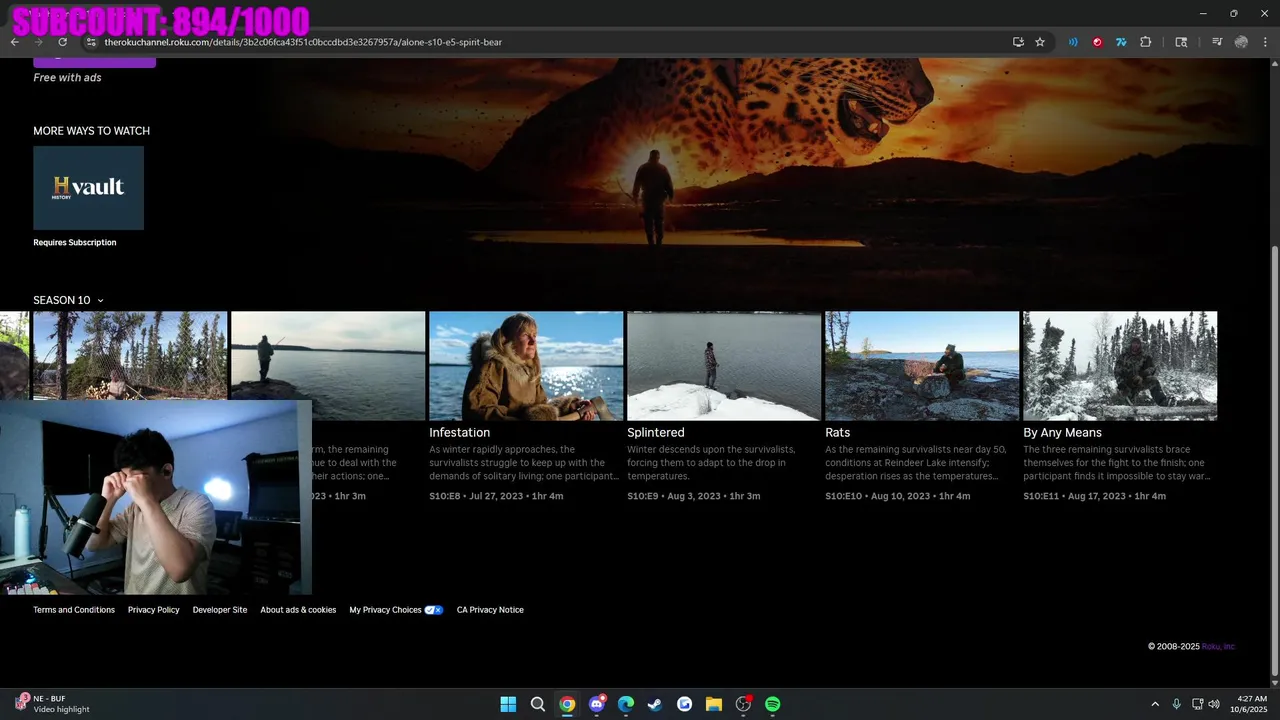Click the microphone tray icon
This screenshot has height=720, width=1280.
click(x=1176, y=704)
